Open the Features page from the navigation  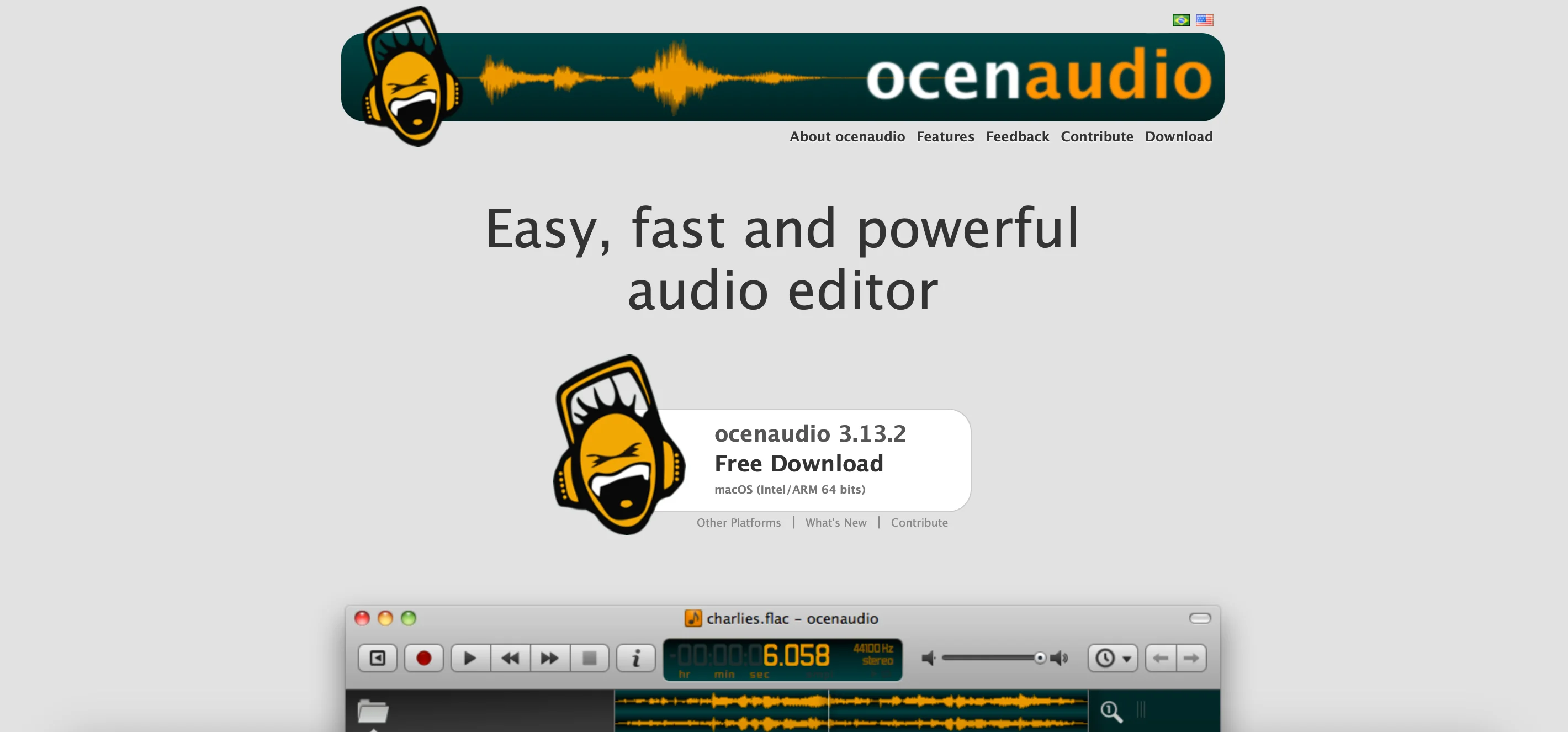[x=945, y=136]
